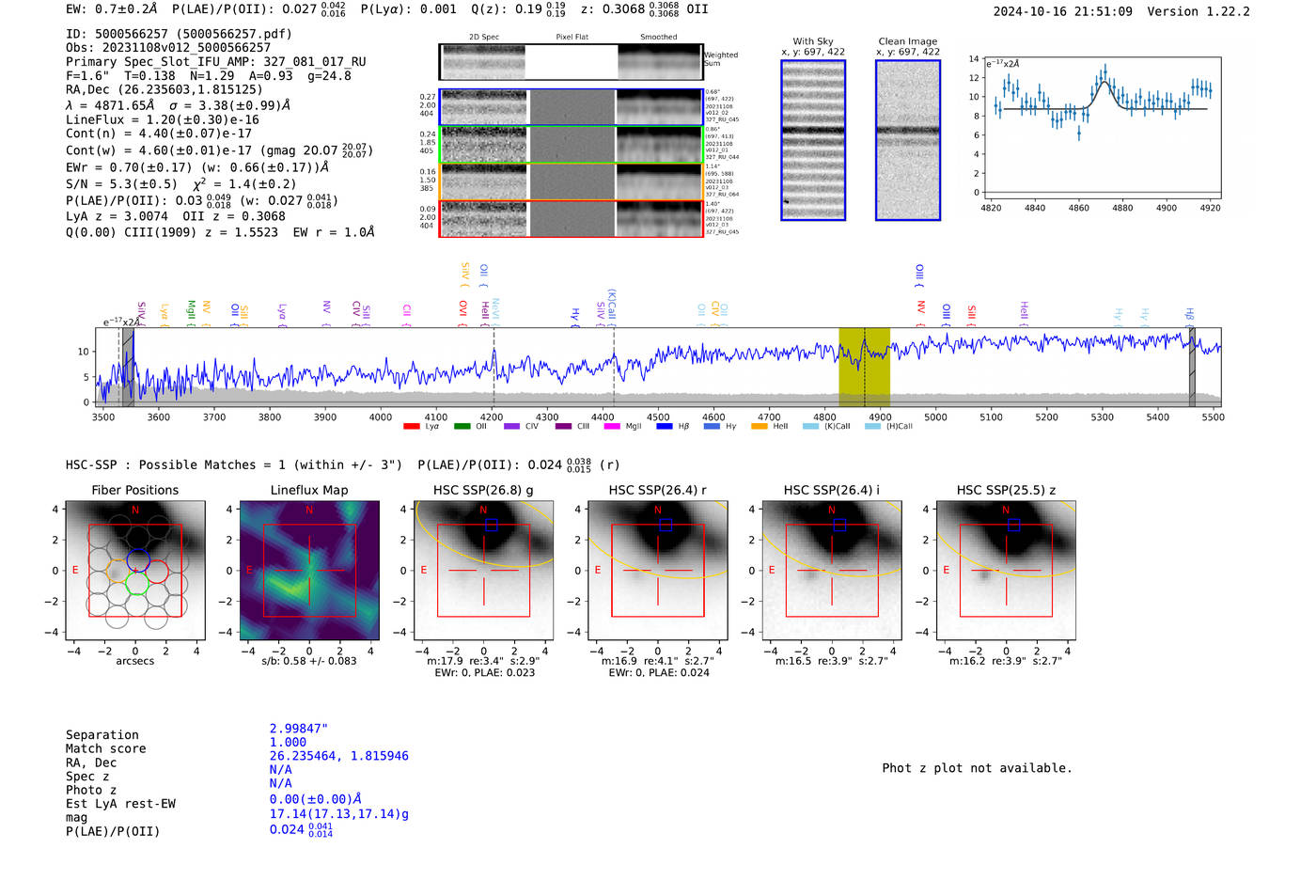
Task: Click the Weighted Sum 2D spectrum row
Action: pyautogui.click(x=572, y=62)
